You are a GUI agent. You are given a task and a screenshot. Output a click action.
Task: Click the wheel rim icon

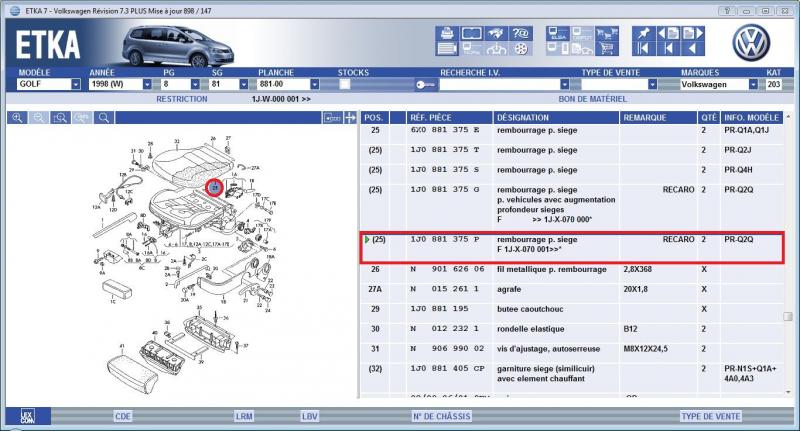(x=520, y=49)
